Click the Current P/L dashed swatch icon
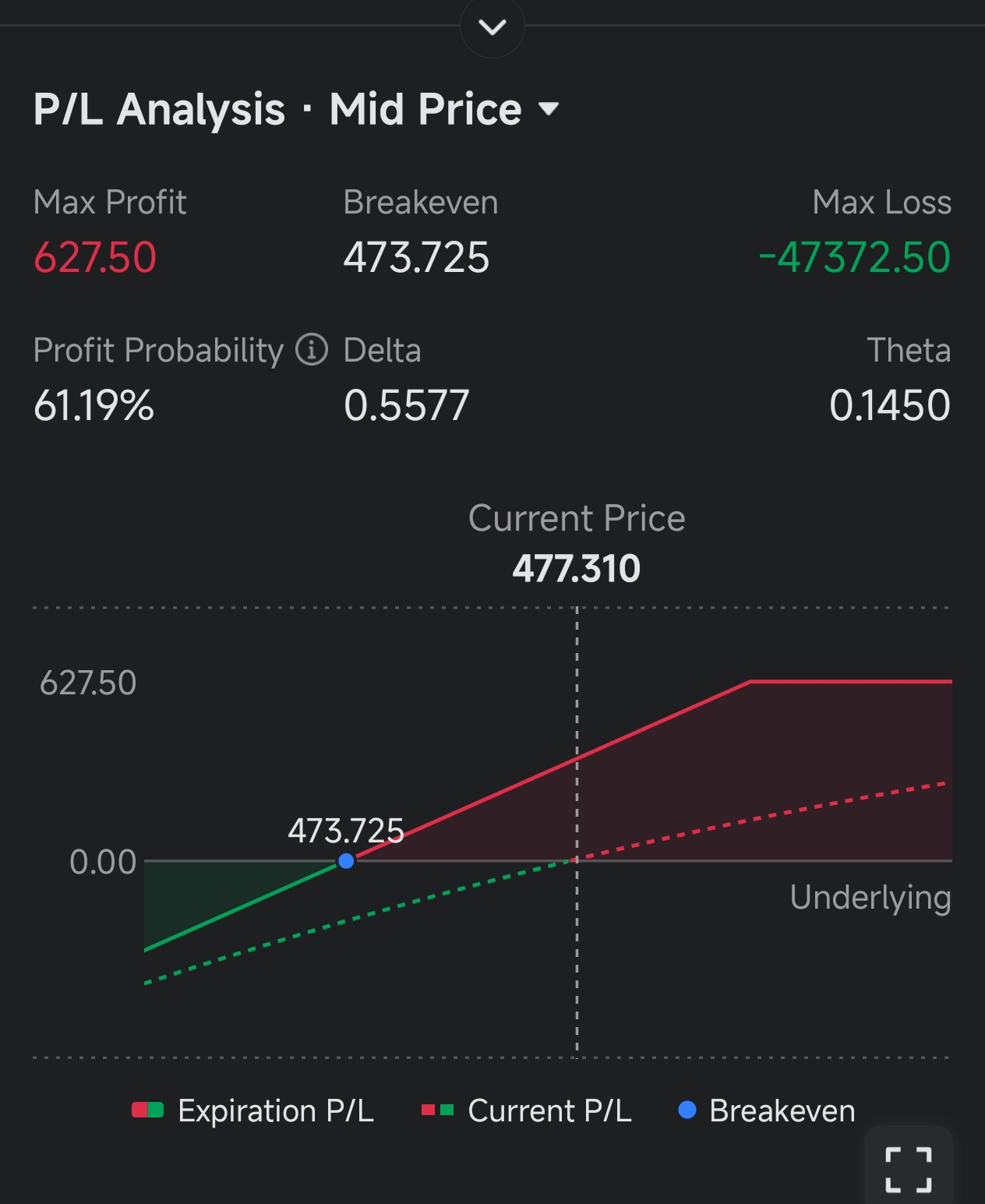This screenshot has height=1204, width=985. tap(437, 1110)
